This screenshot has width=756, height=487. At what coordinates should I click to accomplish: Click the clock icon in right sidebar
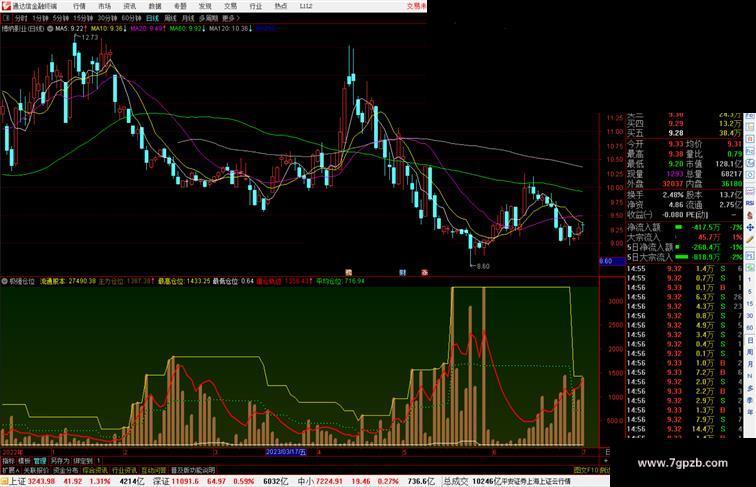(x=750, y=174)
